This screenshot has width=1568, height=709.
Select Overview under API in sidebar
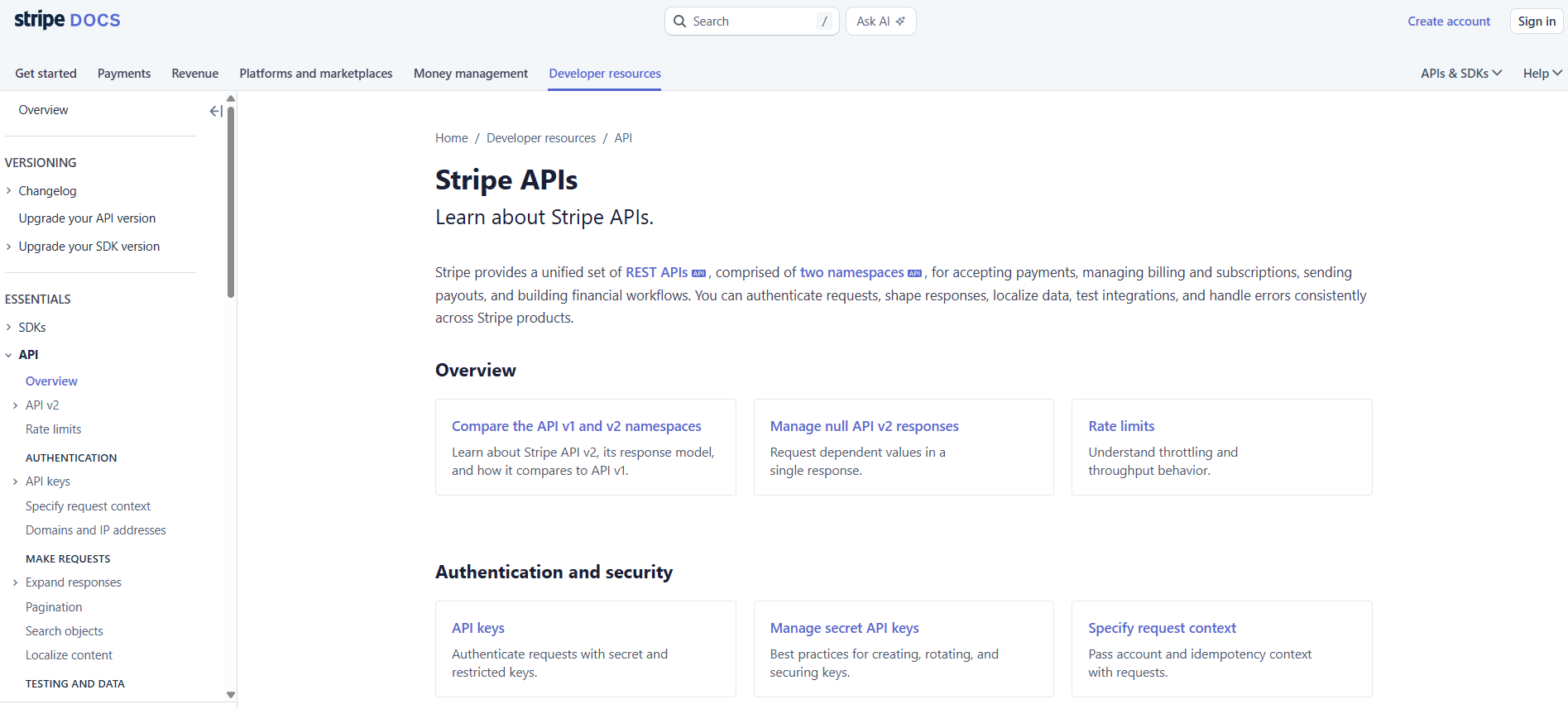51,381
